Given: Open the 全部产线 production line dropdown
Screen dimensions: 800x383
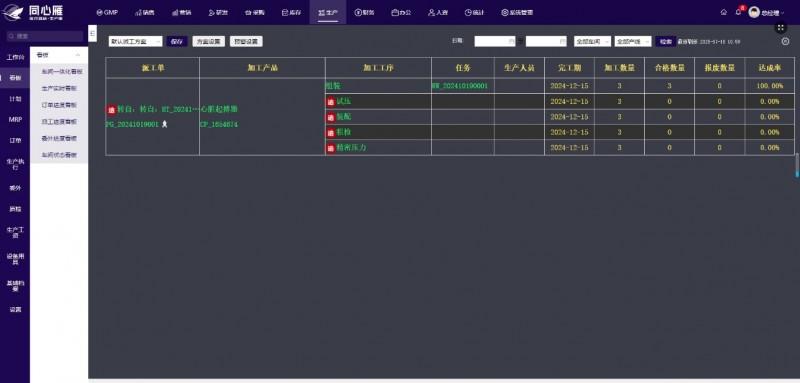Looking at the screenshot, I should click(633, 41).
